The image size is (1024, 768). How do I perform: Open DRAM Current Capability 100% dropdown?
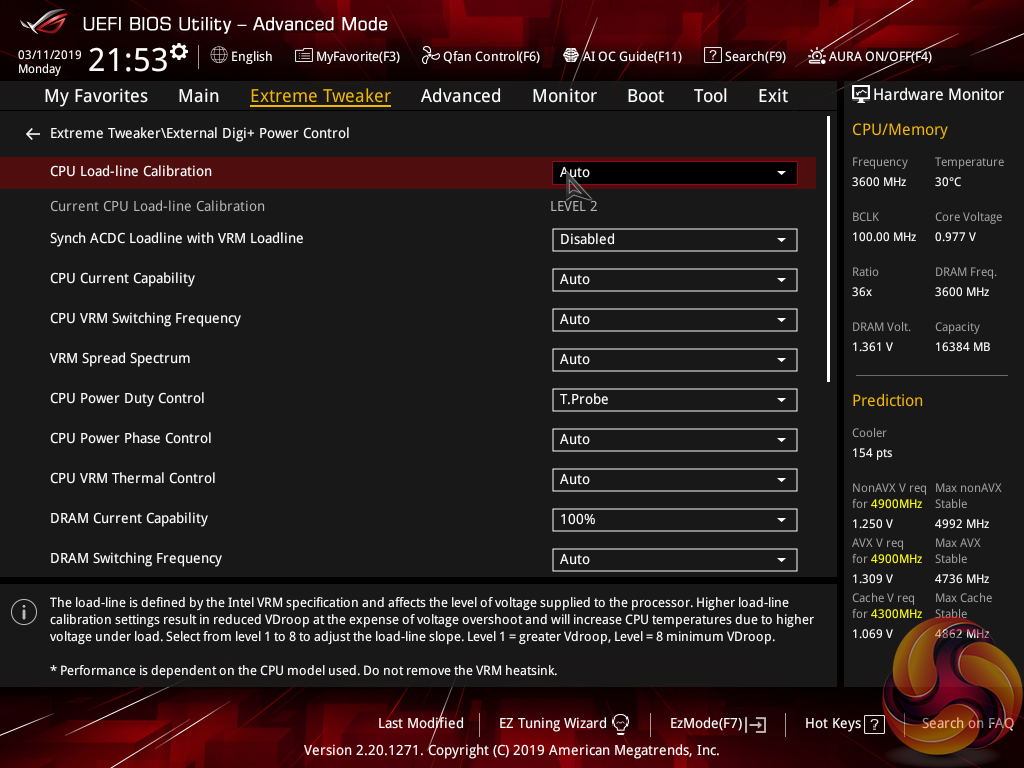[674, 520]
